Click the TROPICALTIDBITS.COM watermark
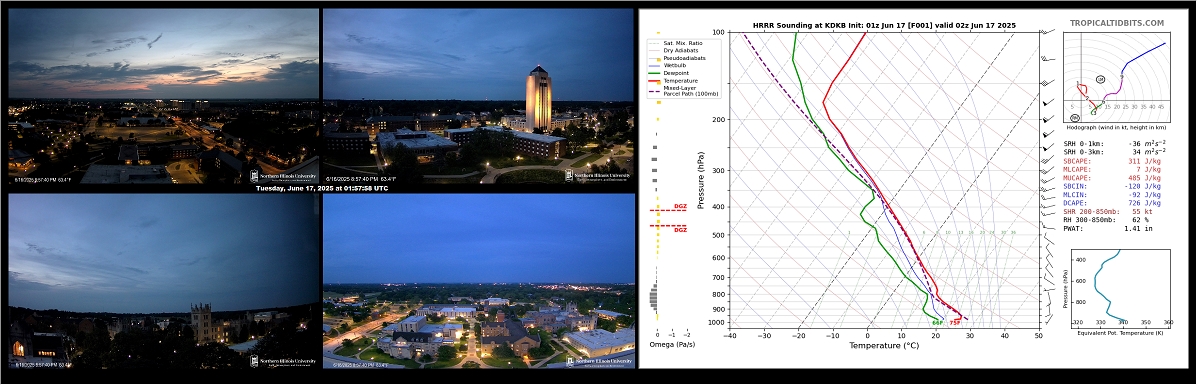 (x=1116, y=24)
